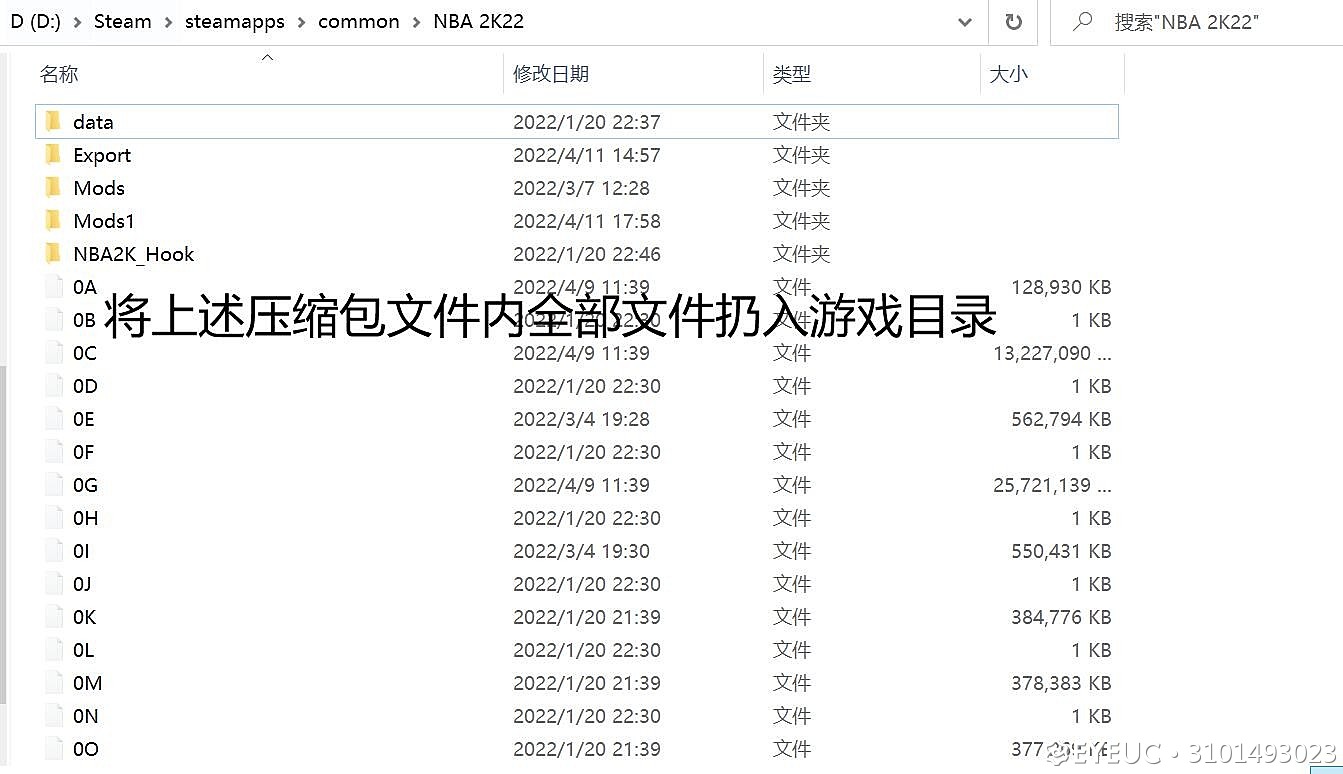Screen dimensions: 1343x774
Task: Click the 0H file icon
Action: tap(54, 518)
